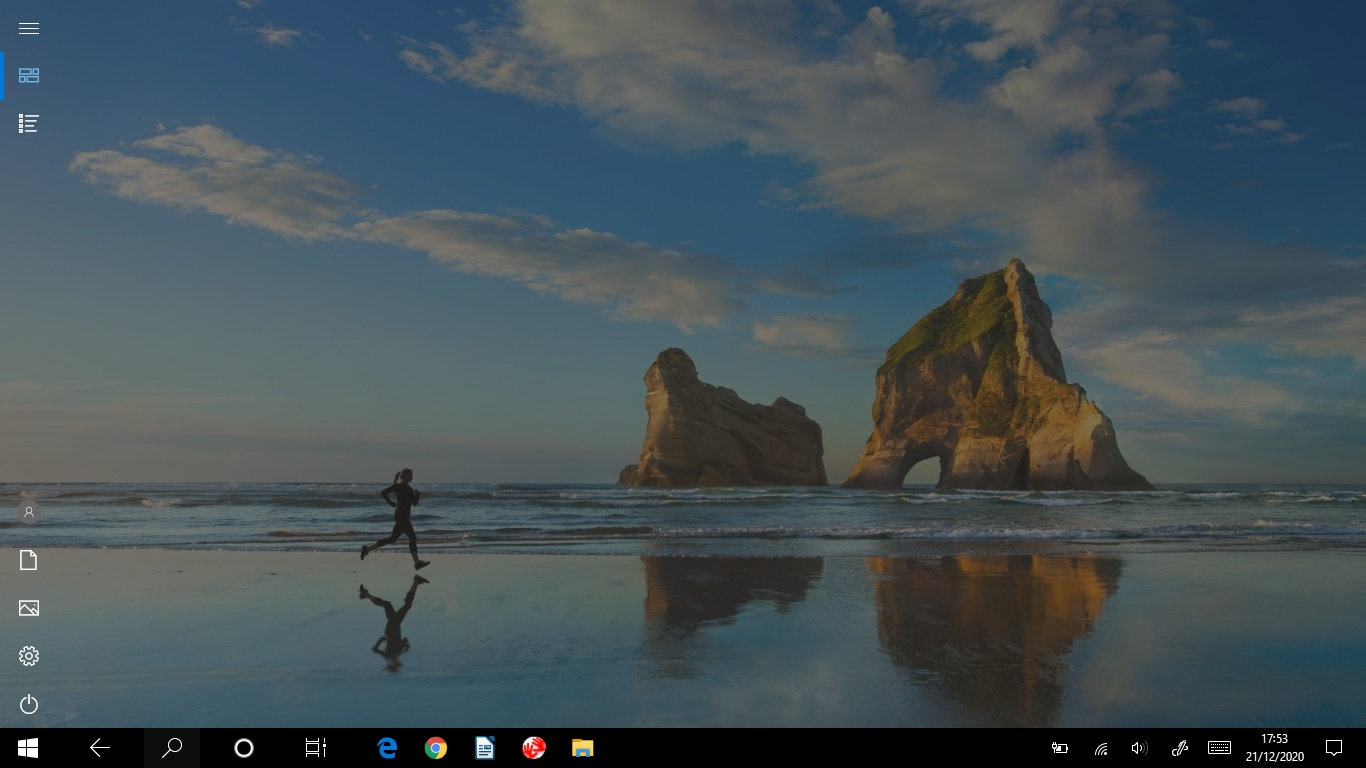Open taskbar Search magnifier
The image size is (1366, 768).
coord(172,748)
